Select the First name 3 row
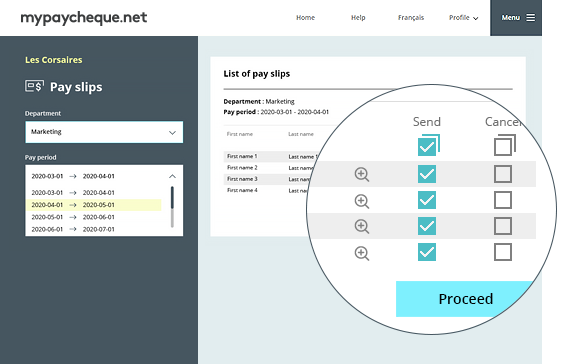Image resolution: width=578 pixels, height=364 pixels. [267, 179]
